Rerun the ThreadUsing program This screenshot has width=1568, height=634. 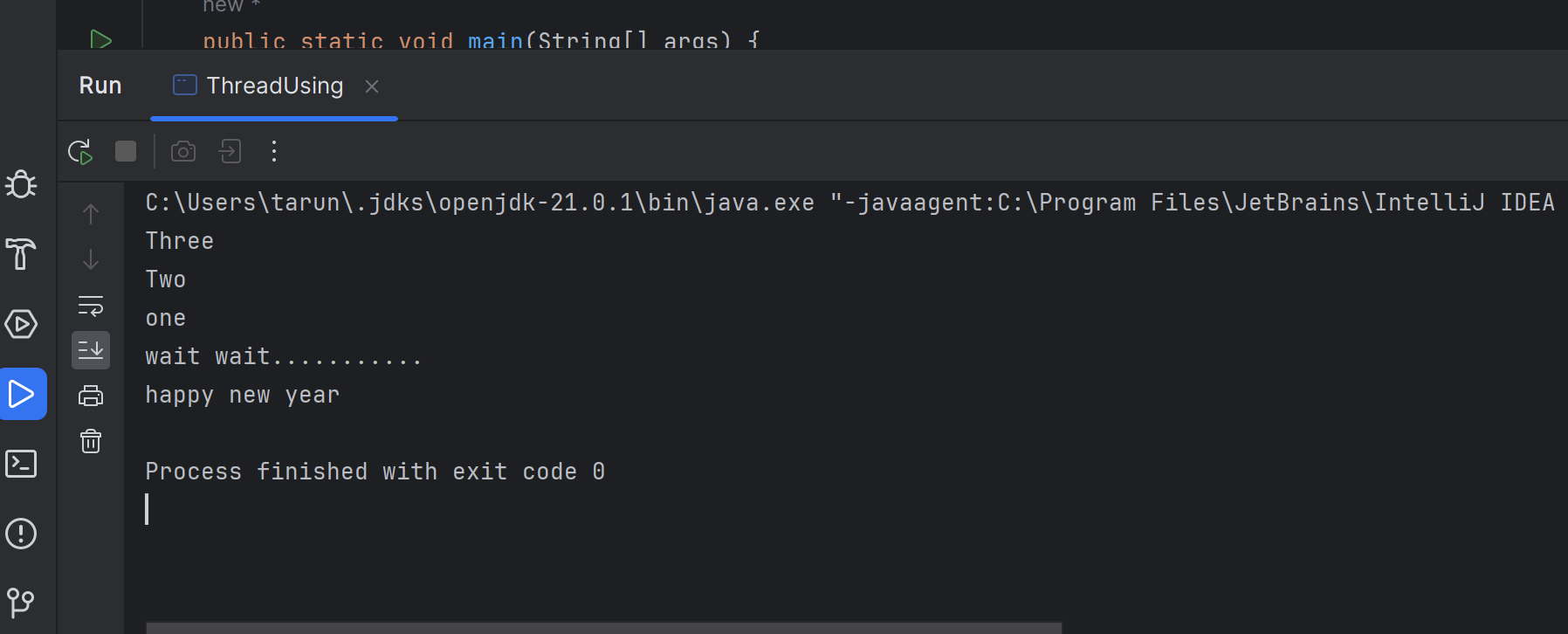click(x=80, y=152)
